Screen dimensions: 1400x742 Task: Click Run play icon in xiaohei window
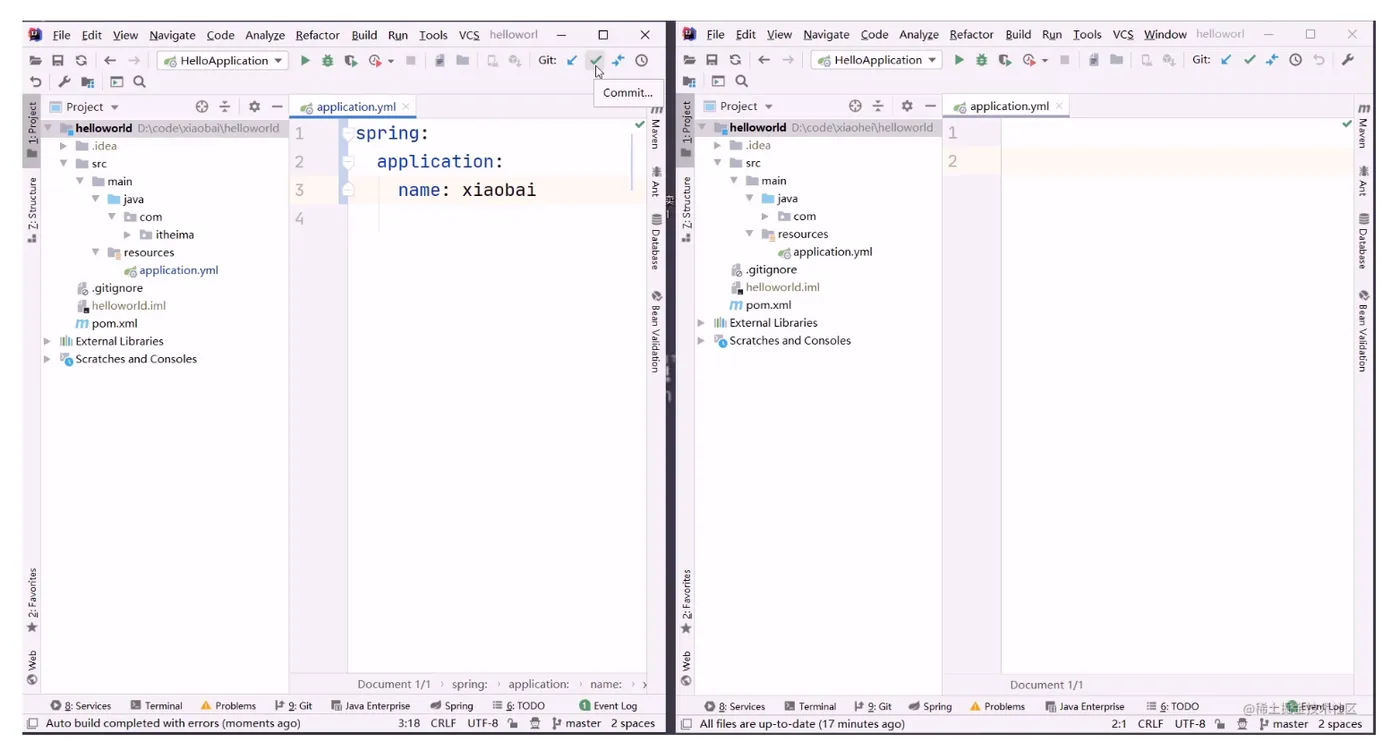tap(959, 60)
